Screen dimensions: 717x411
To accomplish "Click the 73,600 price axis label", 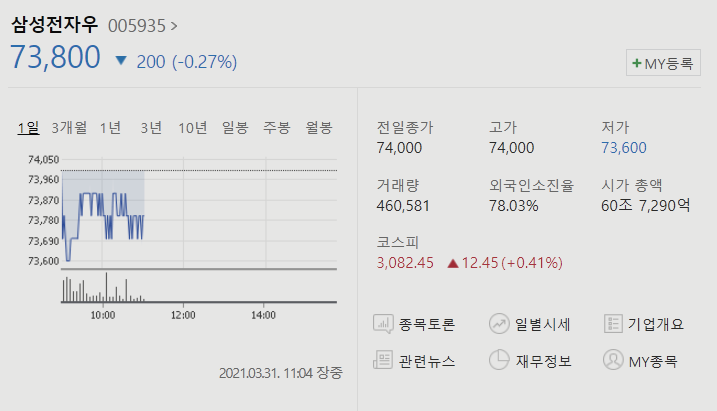I will tap(43, 261).
